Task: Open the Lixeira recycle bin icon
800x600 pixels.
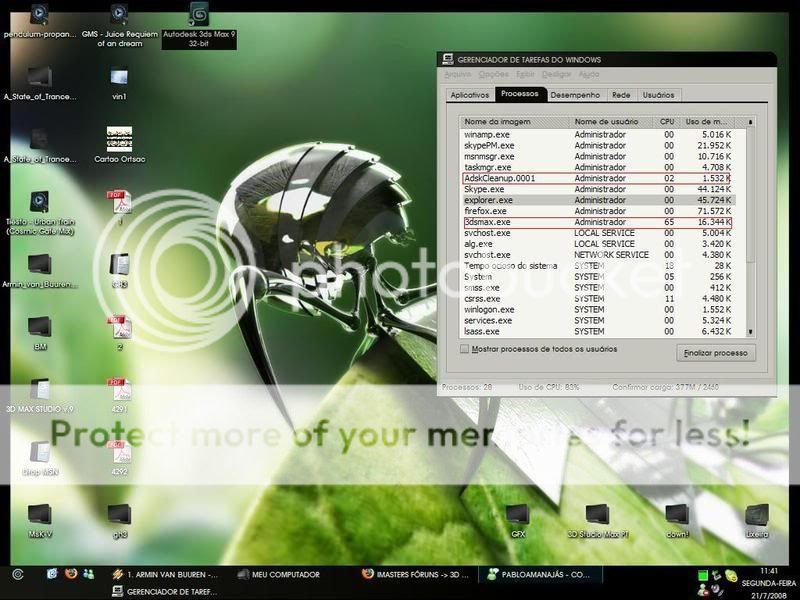Action: [x=756, y=516]
